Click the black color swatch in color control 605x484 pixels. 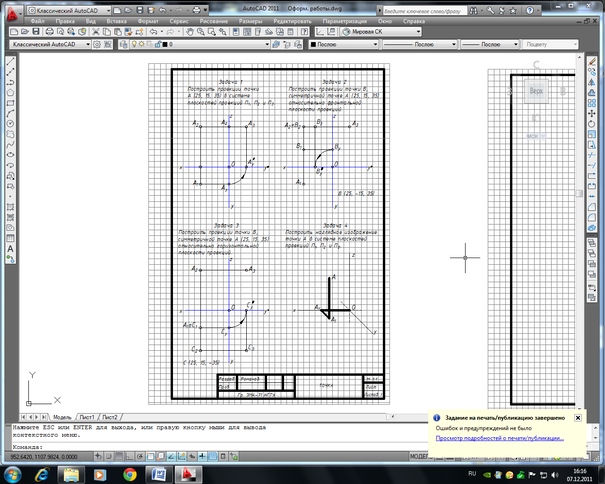pyautogui.click(x=313, y=44)
